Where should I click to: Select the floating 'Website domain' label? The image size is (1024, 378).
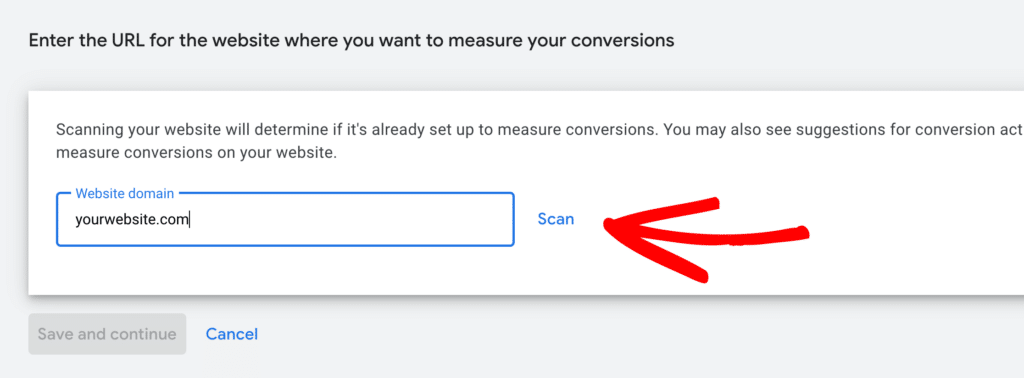click(125, 193)
